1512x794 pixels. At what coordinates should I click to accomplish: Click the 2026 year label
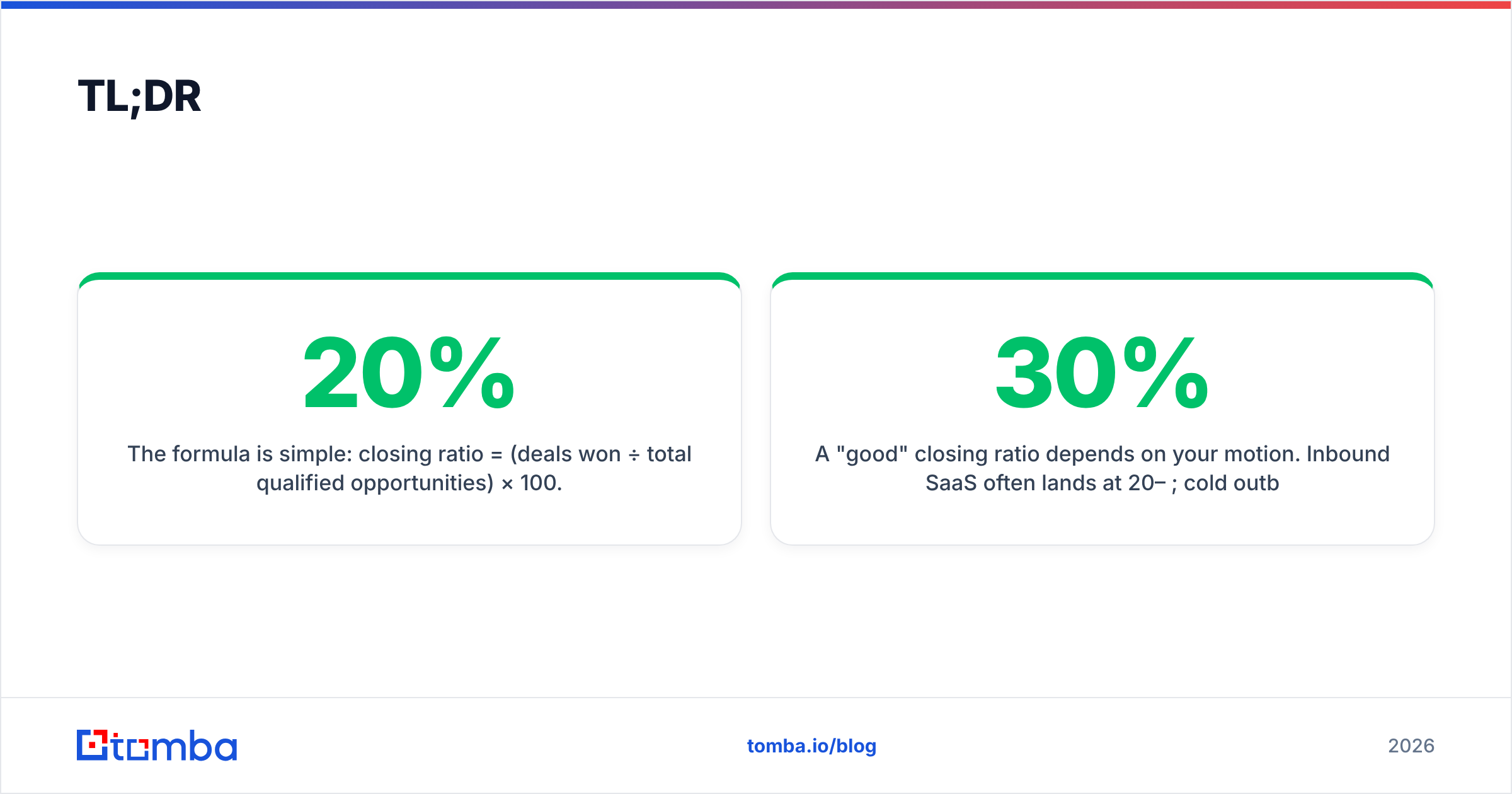coord(1411,745)
